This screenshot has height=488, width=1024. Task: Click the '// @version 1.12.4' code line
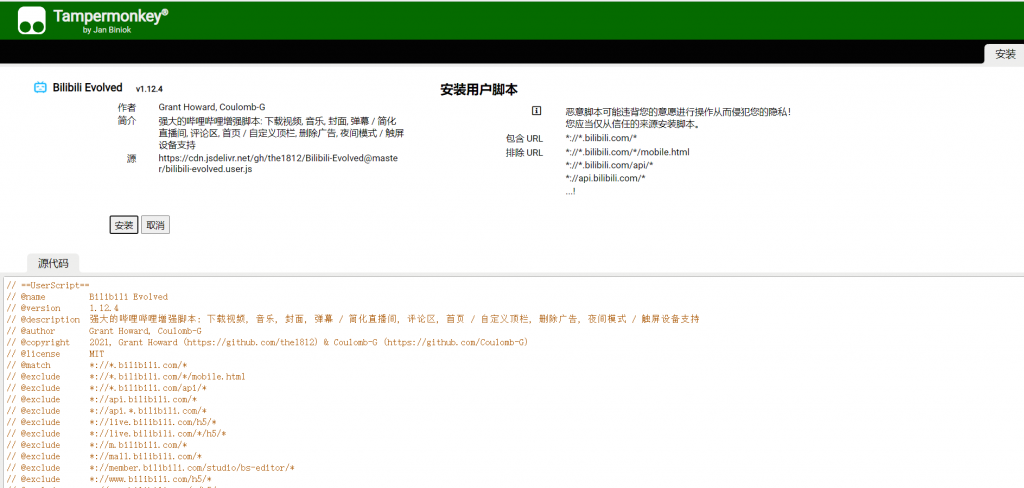coord(63,308)
